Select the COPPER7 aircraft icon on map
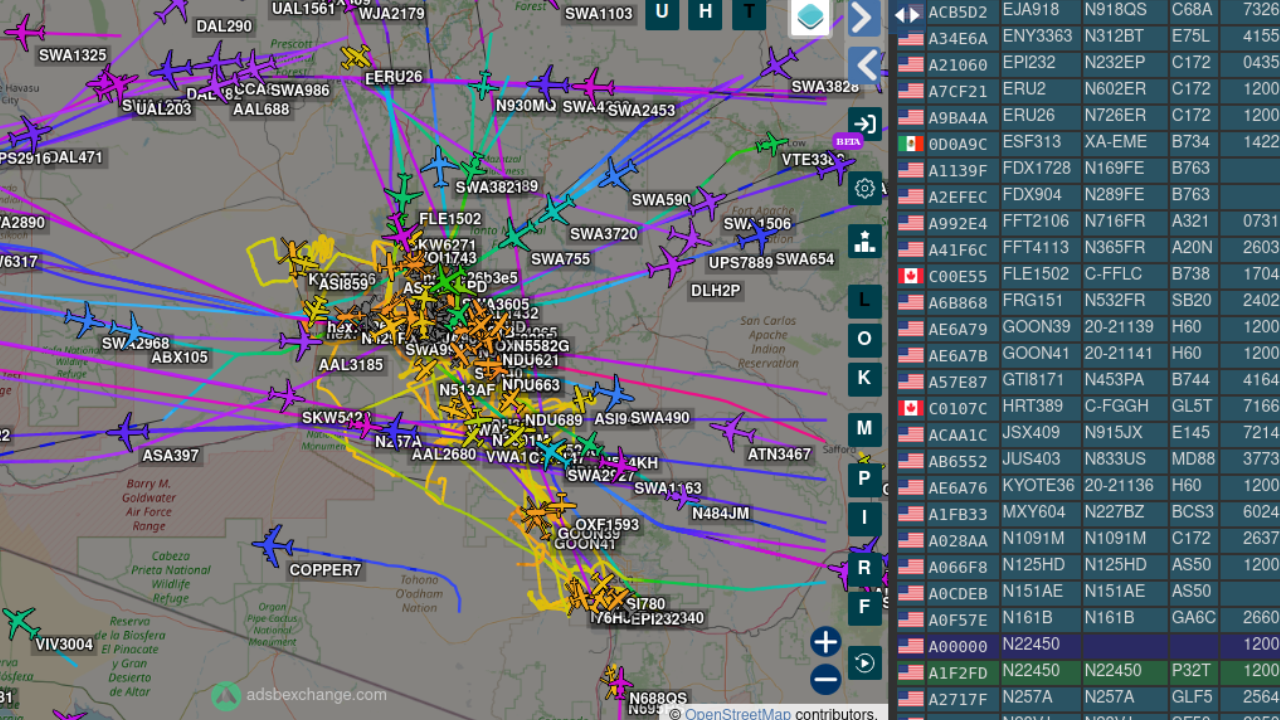 pos(273,547)
